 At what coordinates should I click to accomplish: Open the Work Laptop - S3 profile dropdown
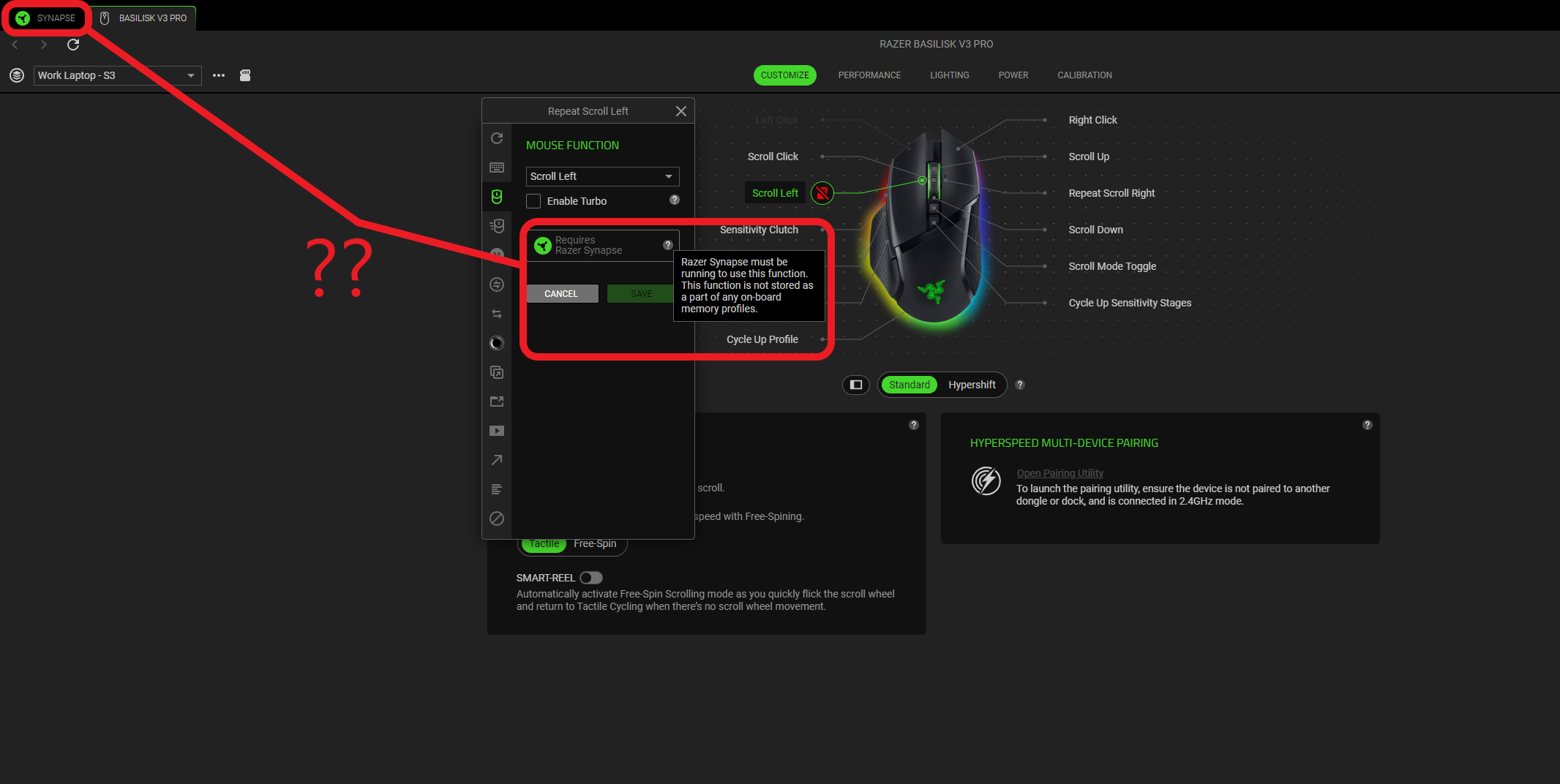tap(118, 75)
